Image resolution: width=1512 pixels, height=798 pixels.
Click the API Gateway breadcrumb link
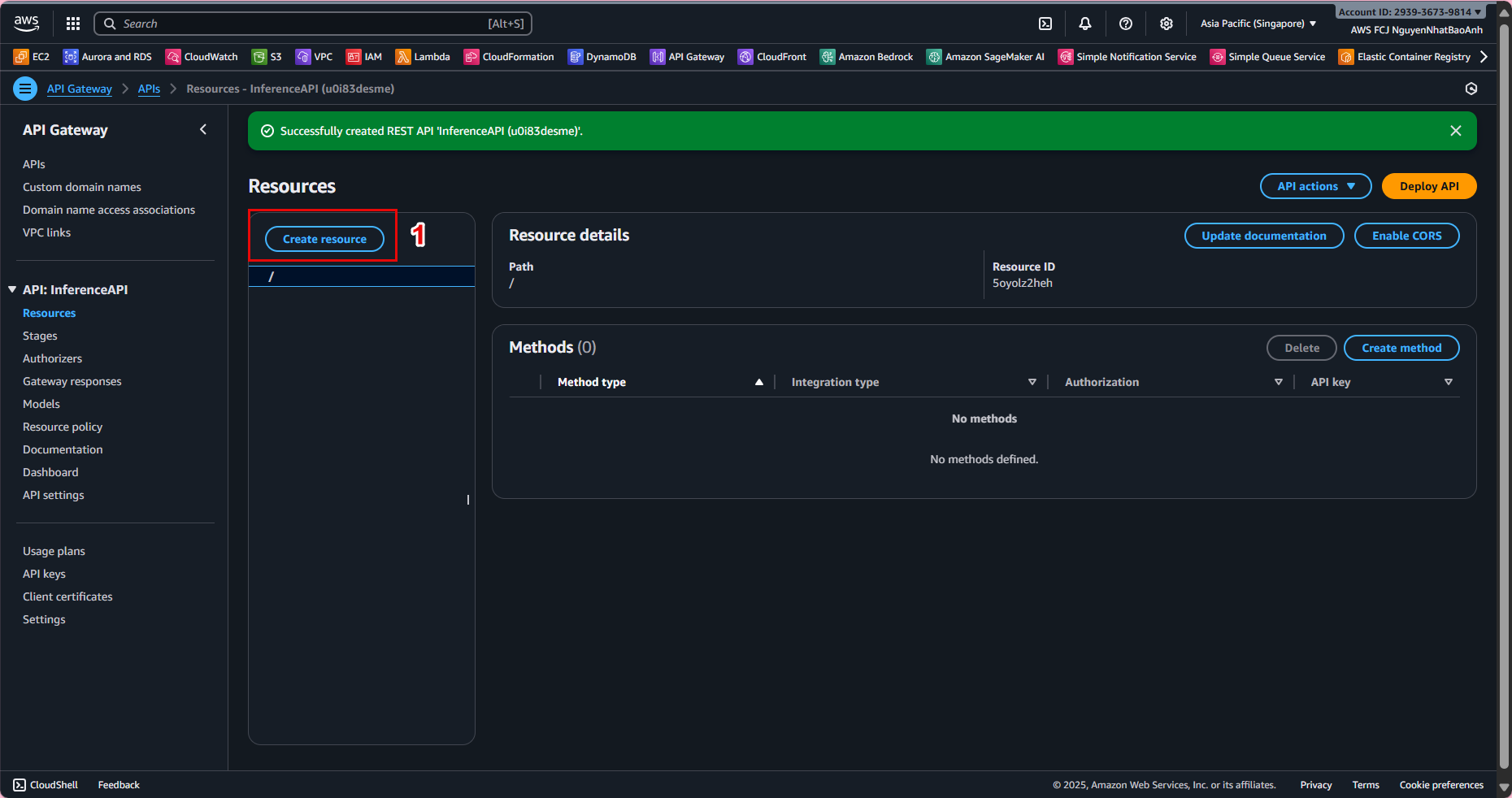(x=79, y=89)
